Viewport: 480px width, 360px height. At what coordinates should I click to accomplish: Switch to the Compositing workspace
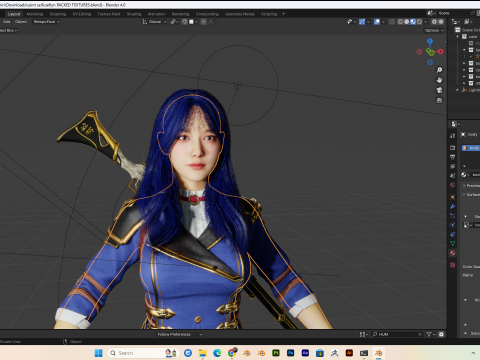[x=207, y=14]
